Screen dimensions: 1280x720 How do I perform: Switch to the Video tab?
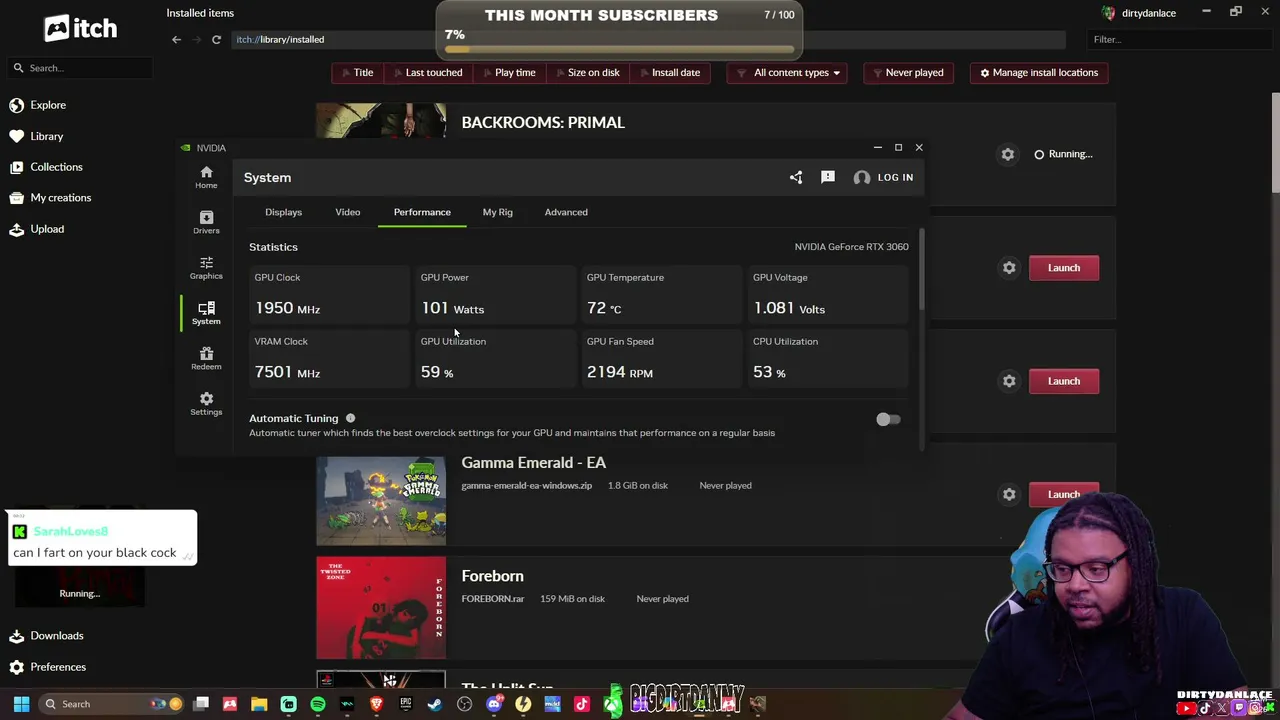(348, 212)
